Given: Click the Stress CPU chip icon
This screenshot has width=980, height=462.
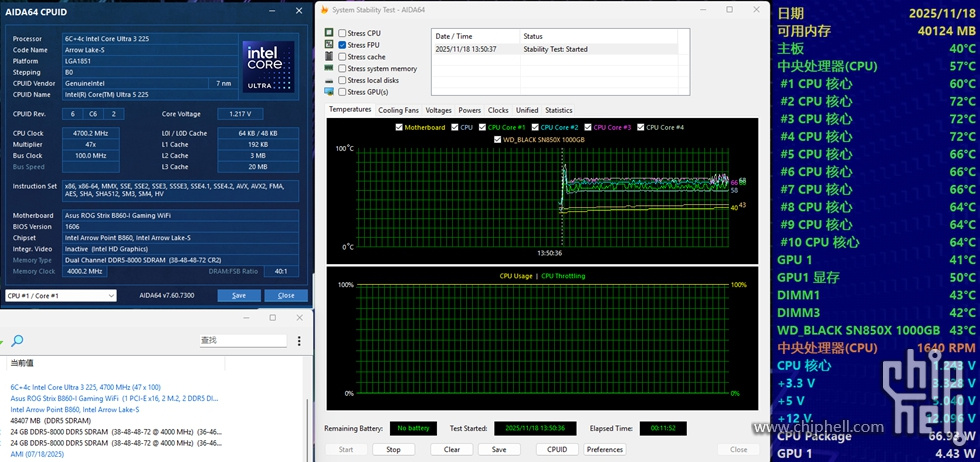Looking at the screenshot, I should [x=329, y=33].
